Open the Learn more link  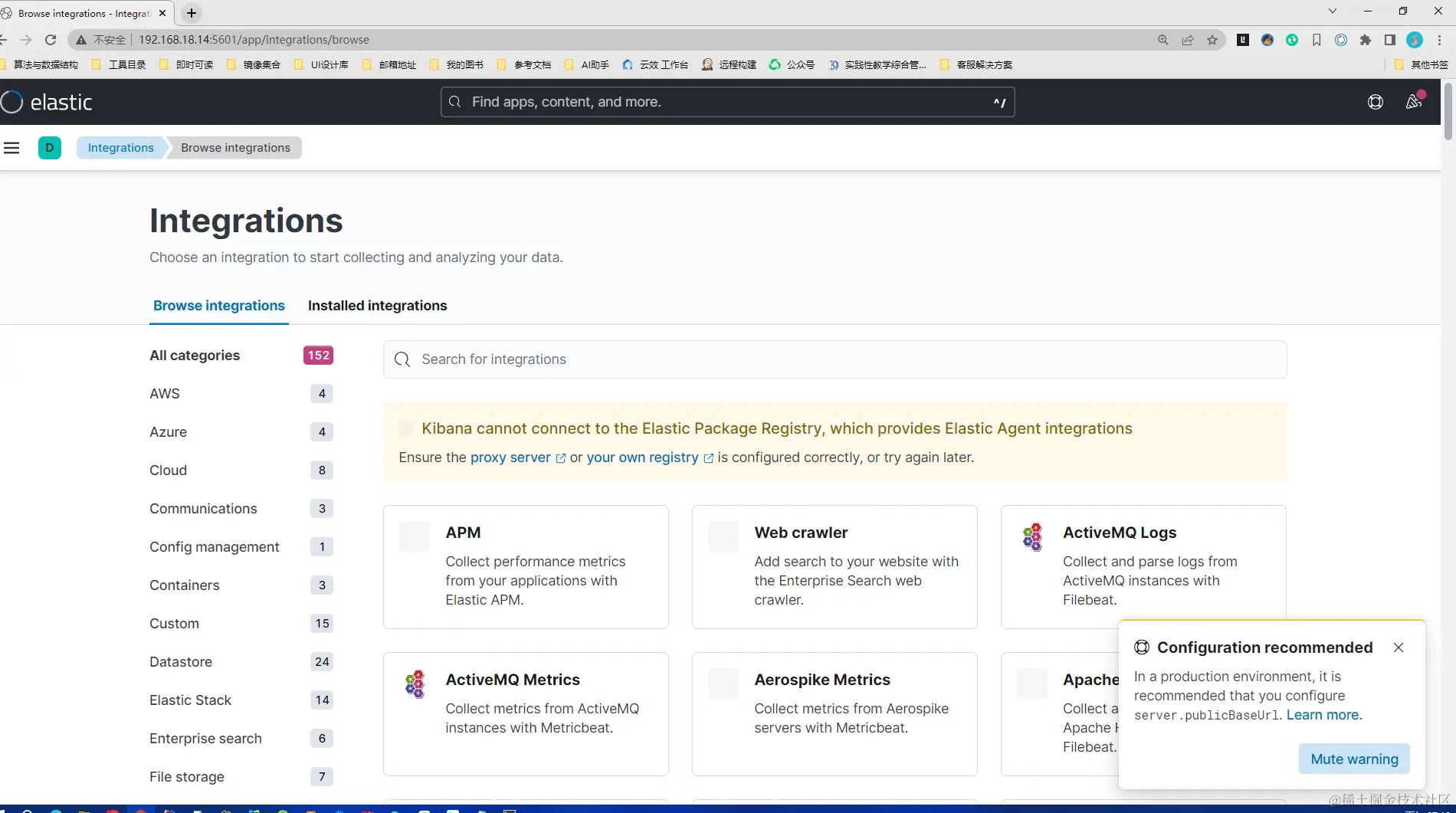(x=1324, y=715)
